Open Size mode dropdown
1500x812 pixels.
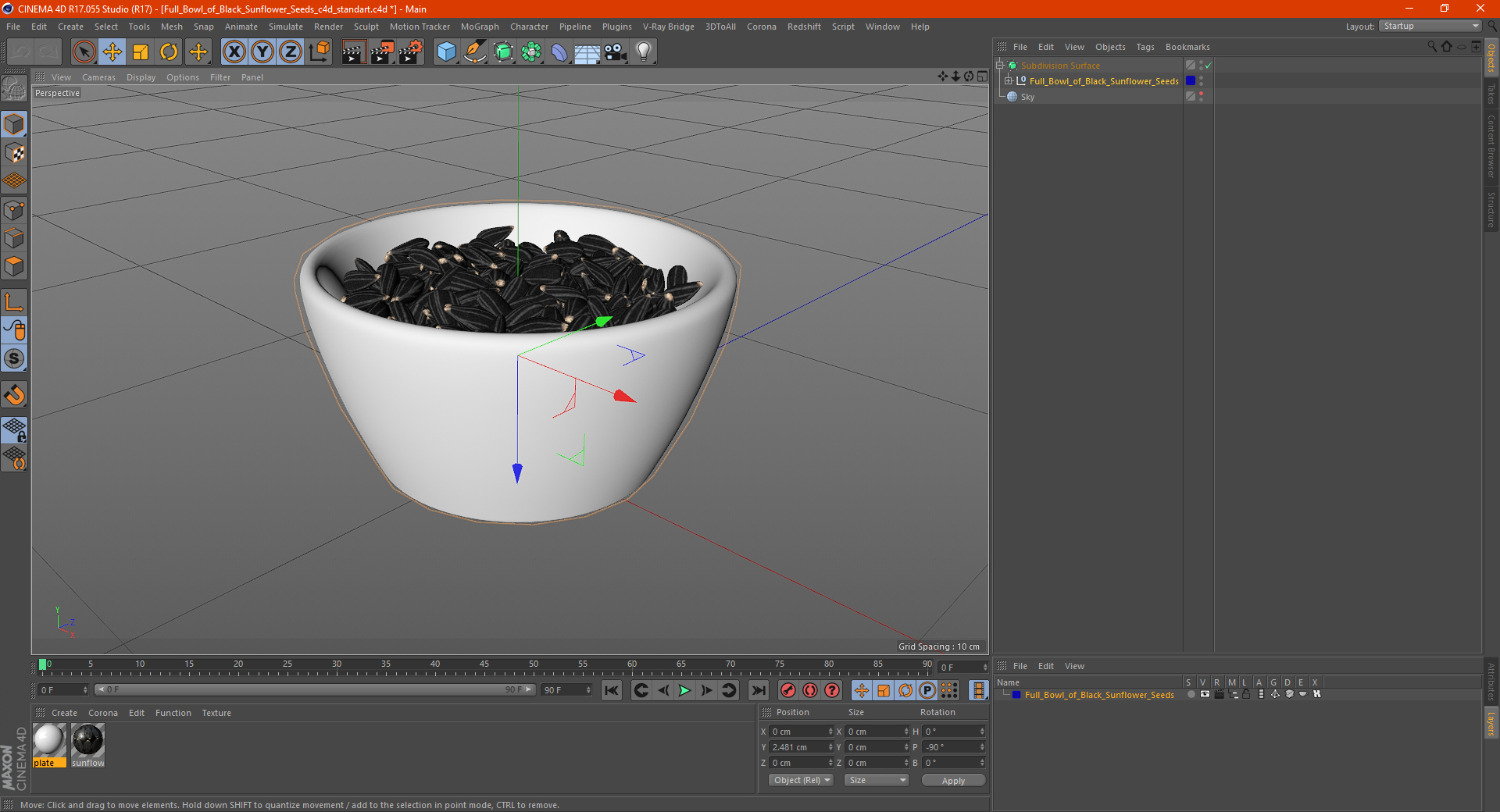tap(877, 780)
